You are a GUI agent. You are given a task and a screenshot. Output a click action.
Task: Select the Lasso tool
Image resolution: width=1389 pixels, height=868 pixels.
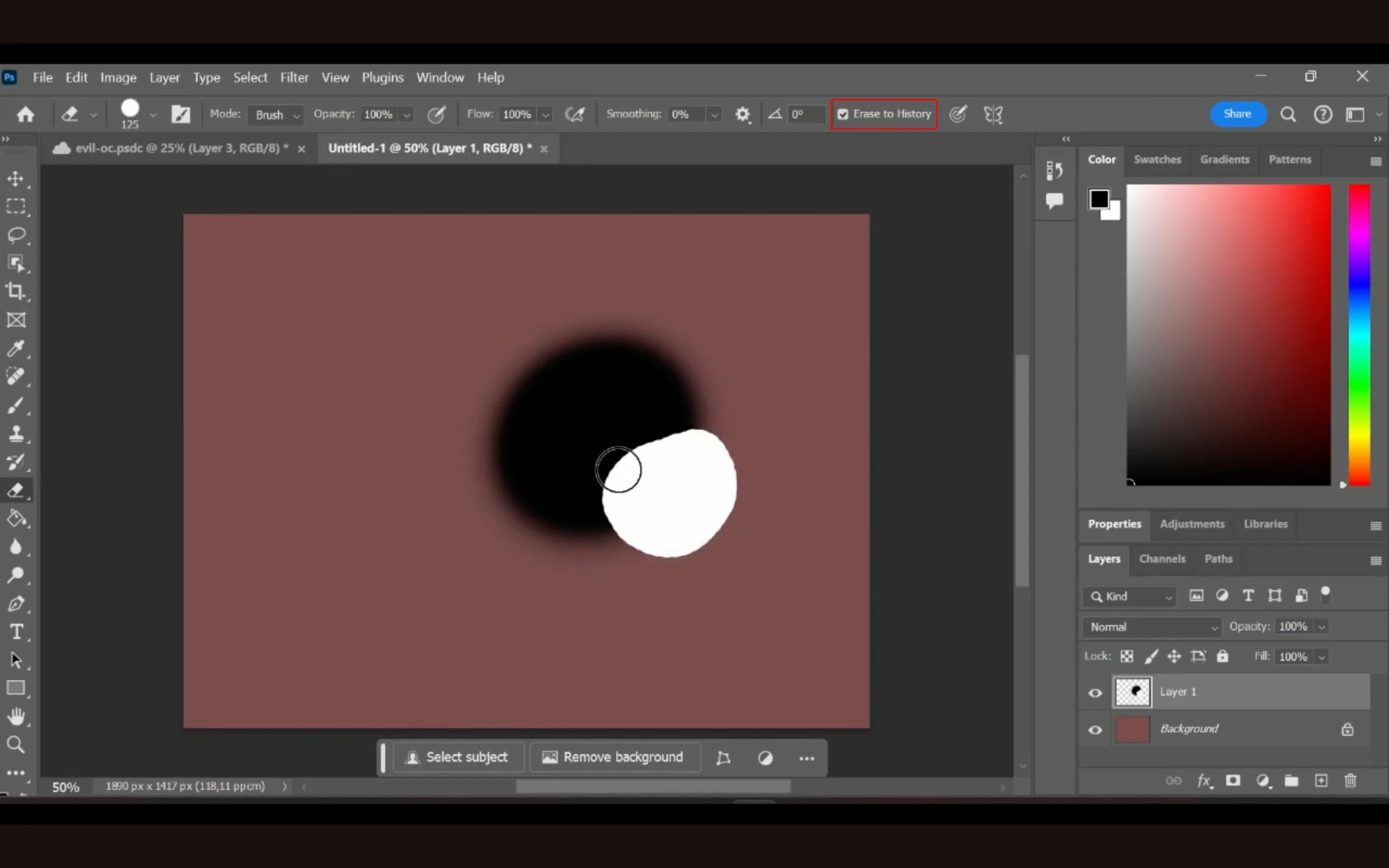pos(16,235)
